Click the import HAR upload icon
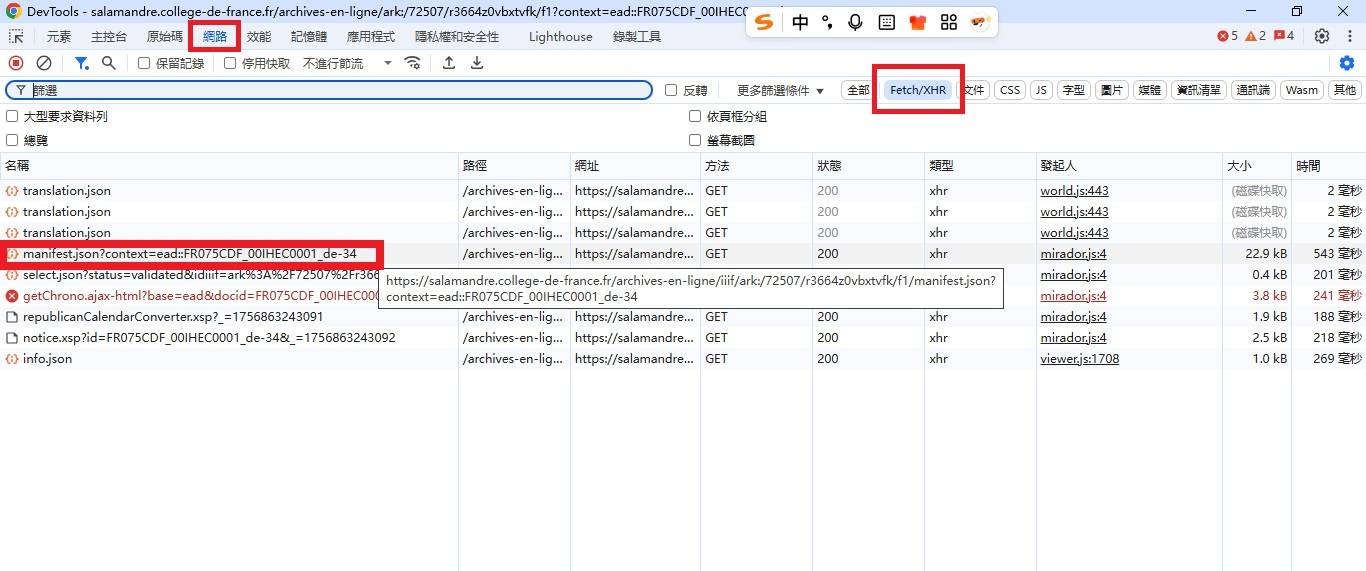 pyautogui.click(x=449, y=63)
